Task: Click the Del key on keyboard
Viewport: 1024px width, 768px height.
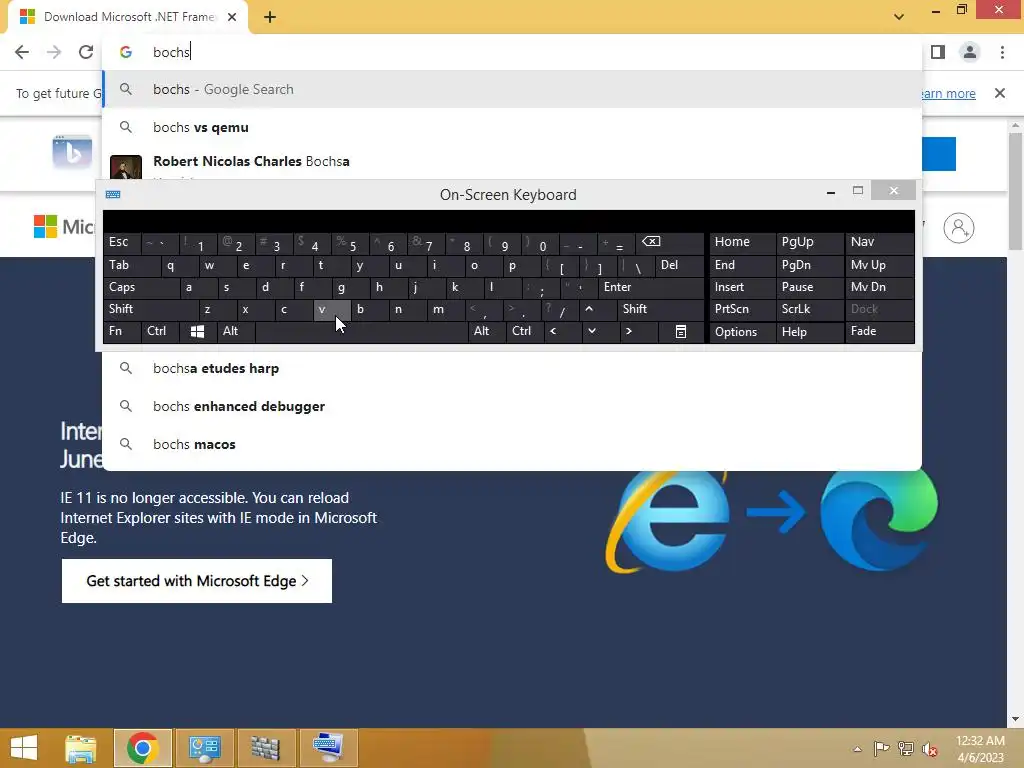Action: (x=679, y=265)
